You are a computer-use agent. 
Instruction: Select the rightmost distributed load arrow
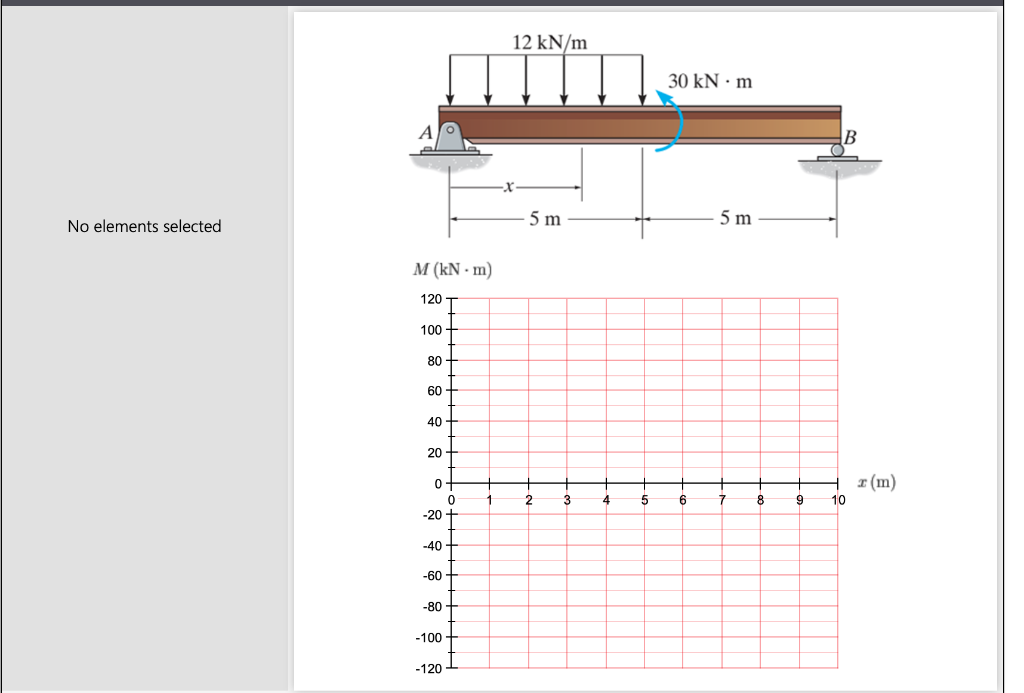point(641,78)
